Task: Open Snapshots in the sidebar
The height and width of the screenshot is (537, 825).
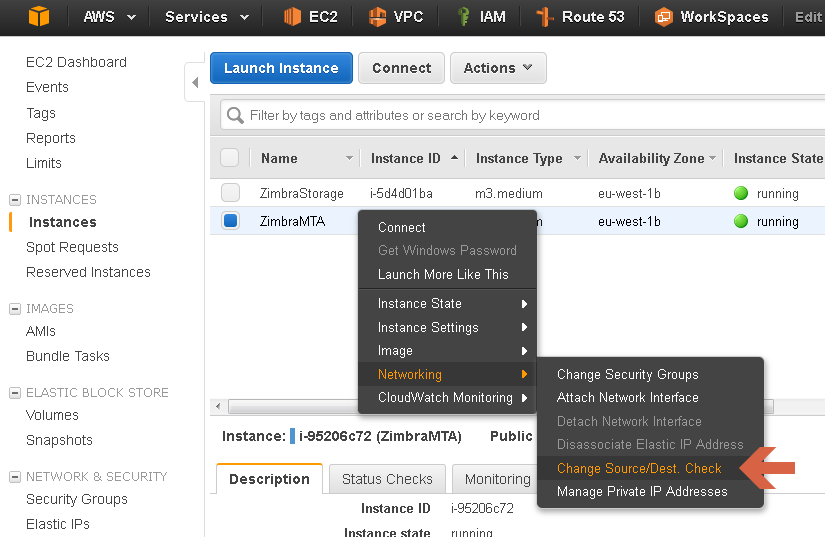Action: (x=59, y=440)
